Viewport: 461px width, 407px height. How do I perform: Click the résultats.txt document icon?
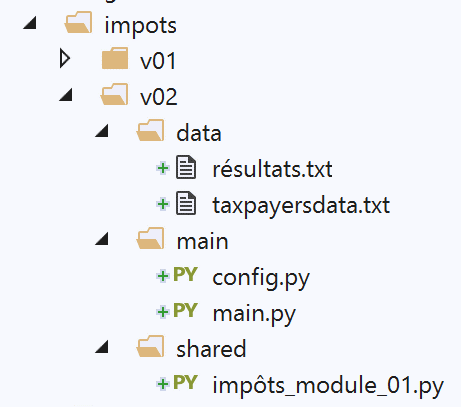click(186, 167)
